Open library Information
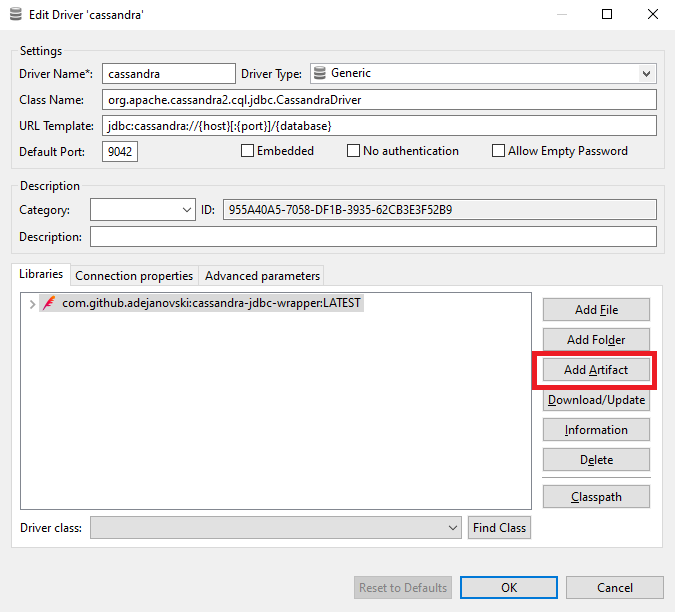The height and width of the screenshot is (612, 675). 596,430
